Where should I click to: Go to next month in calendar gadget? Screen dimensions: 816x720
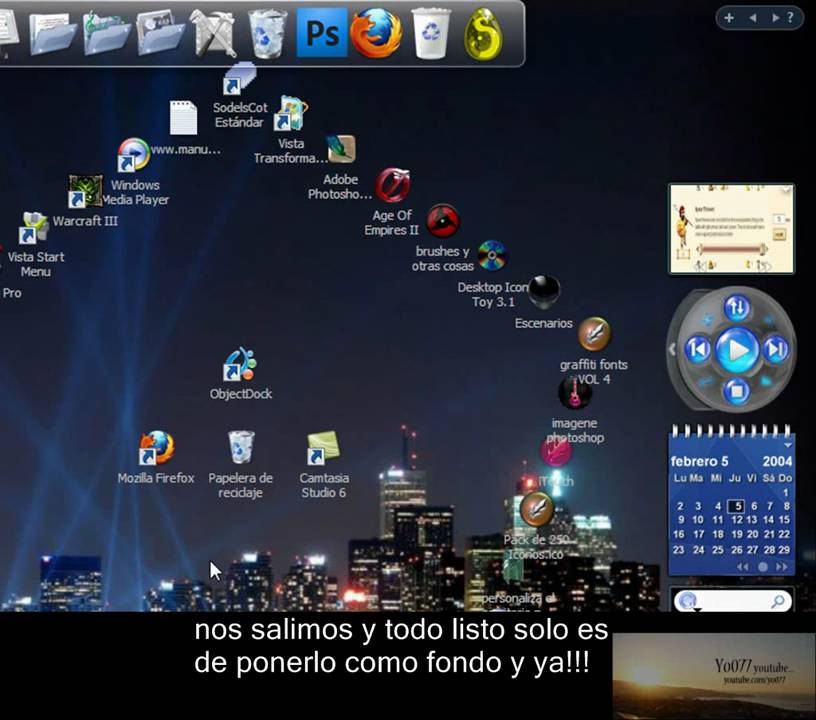(x=782, y=567)
